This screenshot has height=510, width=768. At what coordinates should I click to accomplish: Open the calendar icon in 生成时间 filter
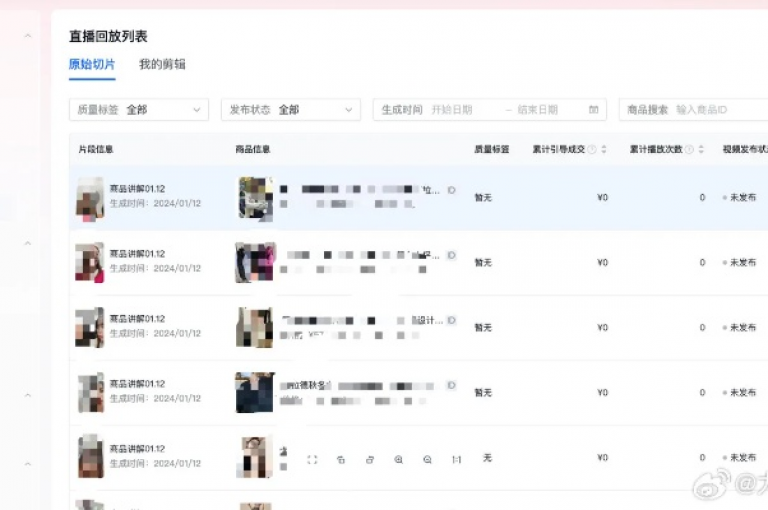pos(594,109)
